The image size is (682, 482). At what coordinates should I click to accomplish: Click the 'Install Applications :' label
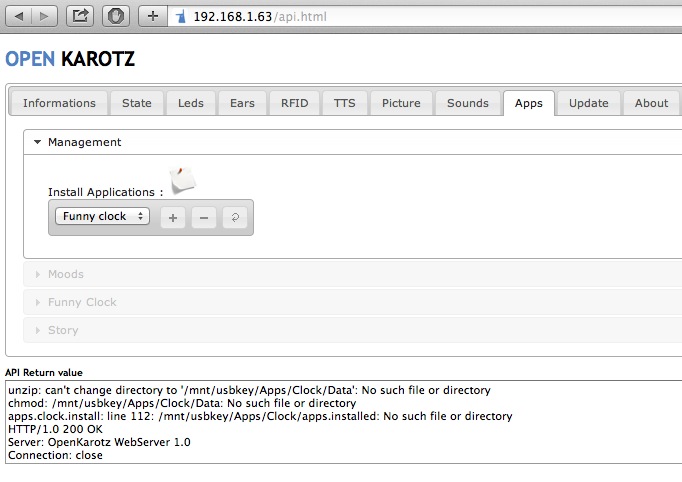(106, 192)
